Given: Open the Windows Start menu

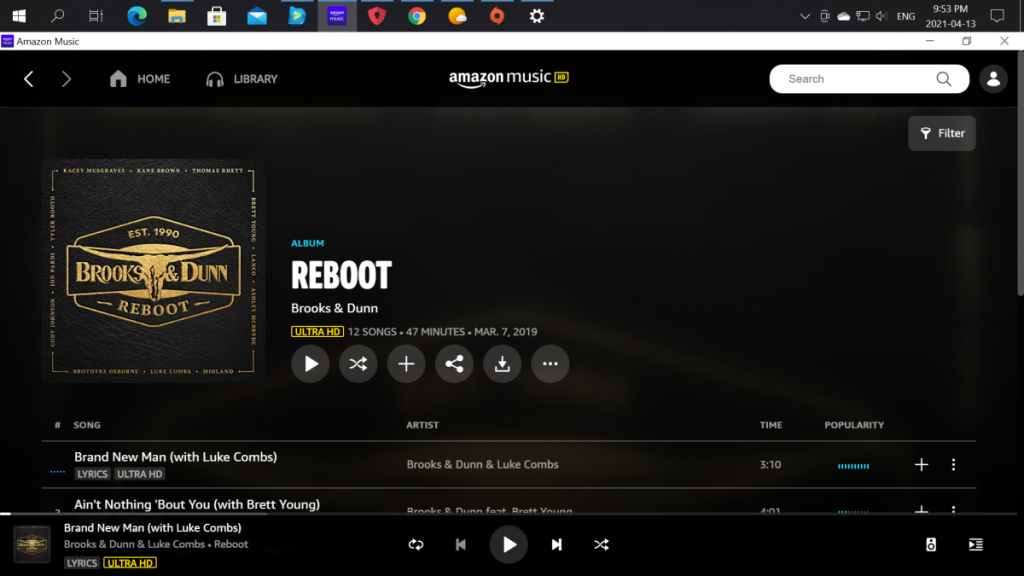Looking at the screenshot, I should (x=19, y=16).
